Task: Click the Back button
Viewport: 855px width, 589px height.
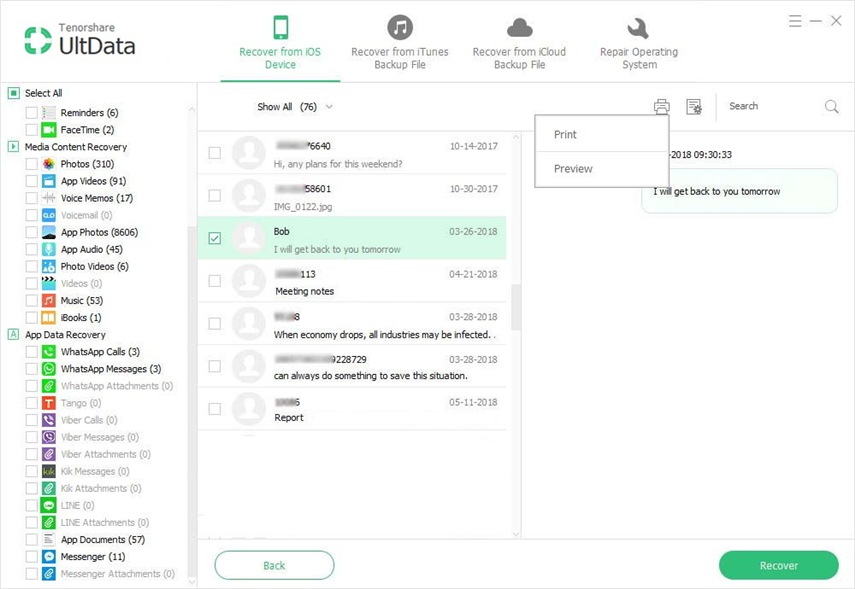Action: tap(274, 565)
